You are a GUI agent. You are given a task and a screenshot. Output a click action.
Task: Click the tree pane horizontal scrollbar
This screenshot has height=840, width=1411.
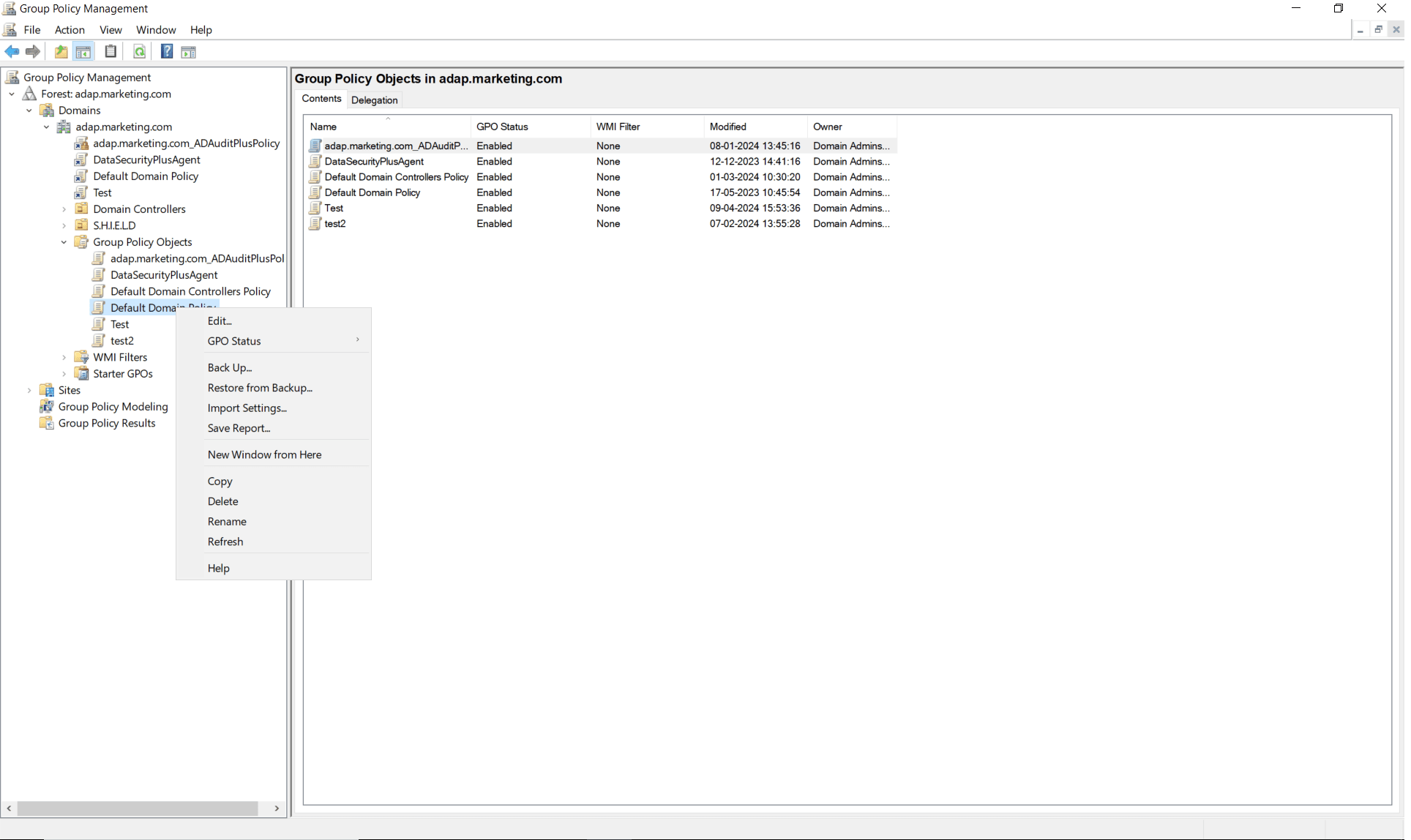138,809
